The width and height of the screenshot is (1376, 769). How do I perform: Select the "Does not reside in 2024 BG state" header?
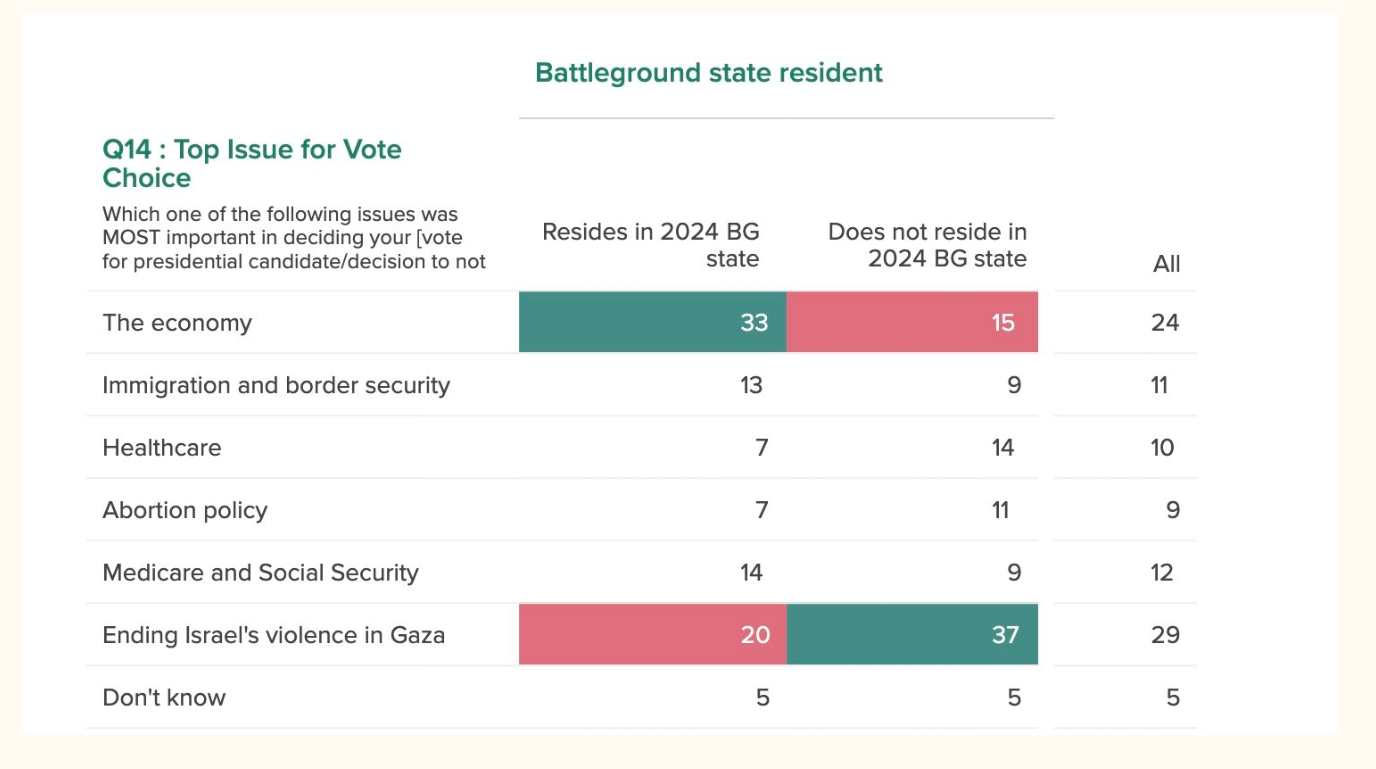(927, 245)
